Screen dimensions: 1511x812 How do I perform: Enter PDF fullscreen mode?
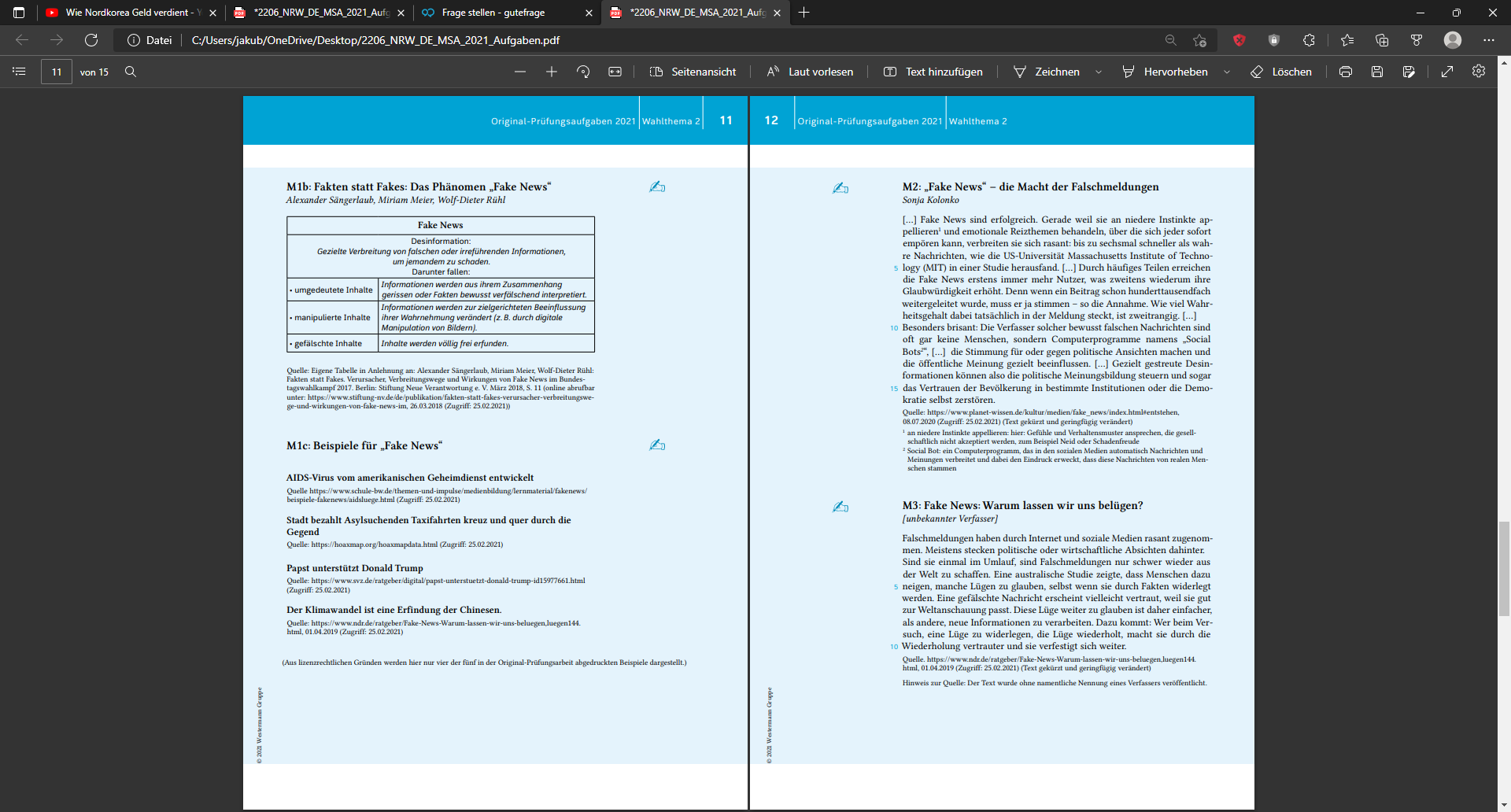pos(1447,72)
